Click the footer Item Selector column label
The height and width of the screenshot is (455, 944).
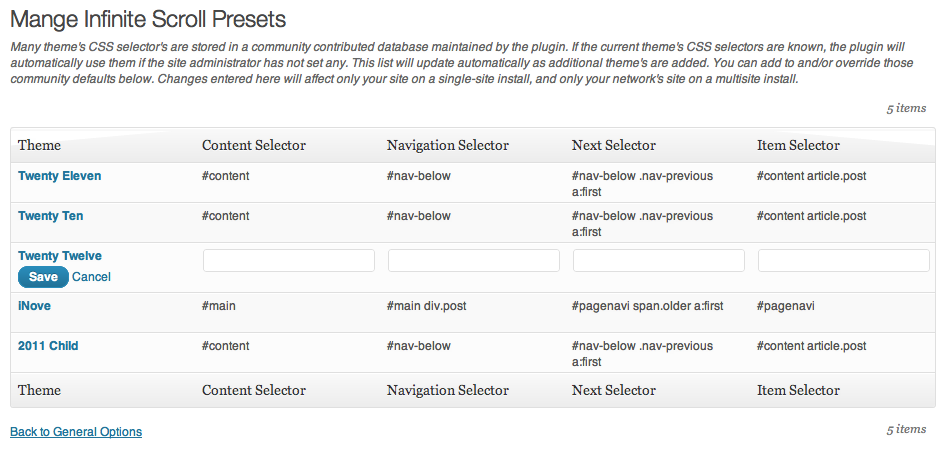coord(798,390)
